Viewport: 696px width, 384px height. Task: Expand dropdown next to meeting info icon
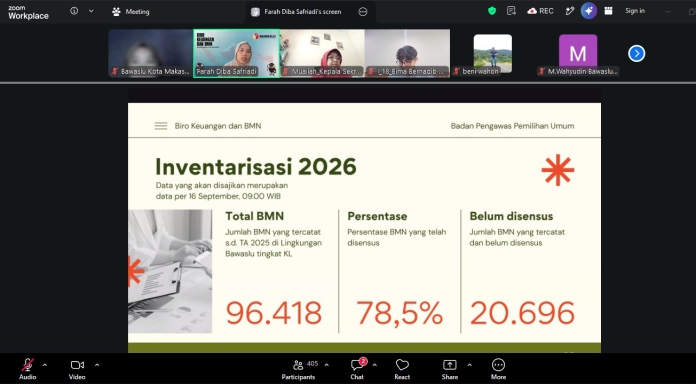(91, 11)
